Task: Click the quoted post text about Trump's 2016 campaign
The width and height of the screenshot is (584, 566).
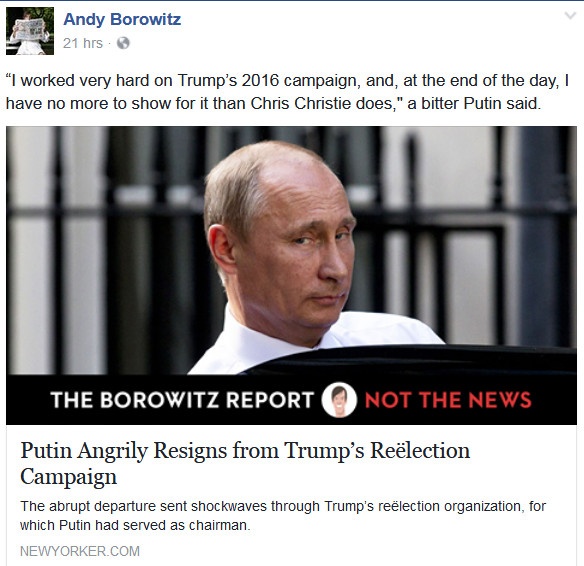Action: (x=287, y=92)
